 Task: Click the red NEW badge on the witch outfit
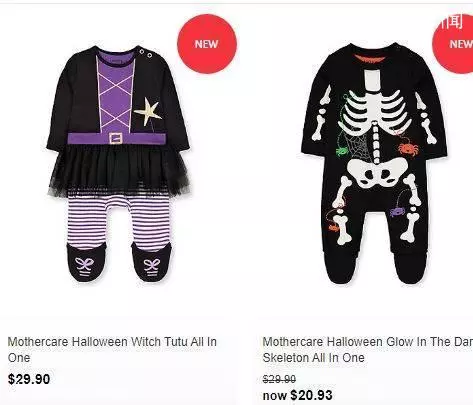(x=207, y=44)
